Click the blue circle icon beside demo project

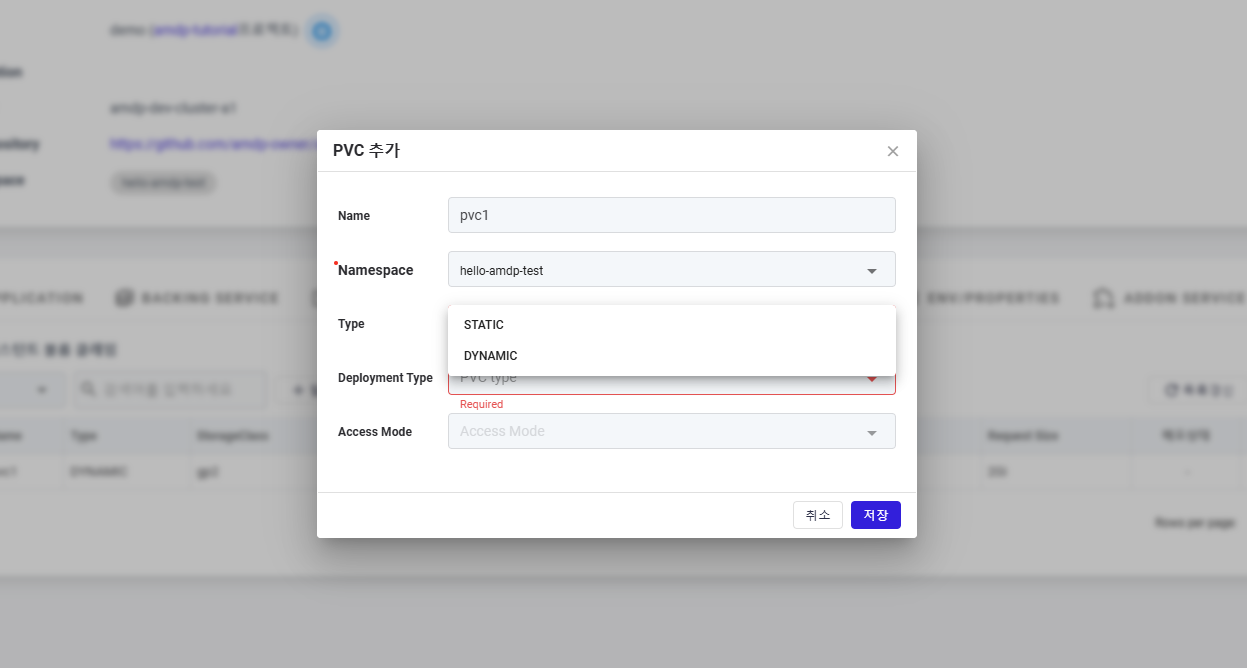[321, 31]
